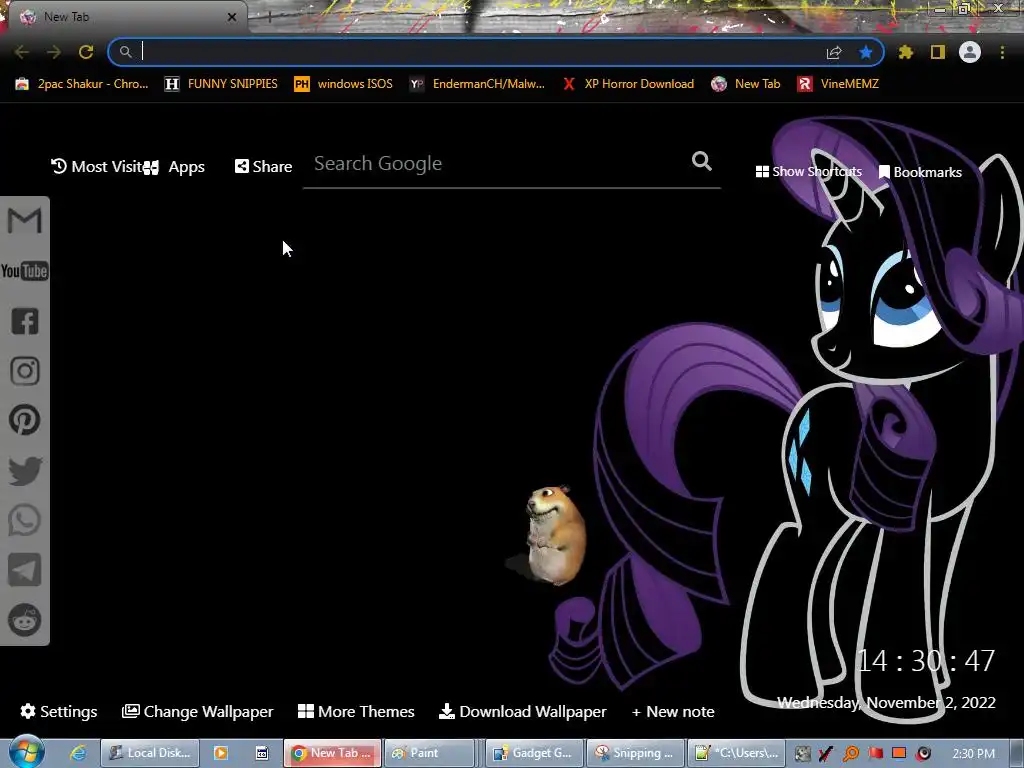Open Most Visited list
This screenshot has height=768, width=1024.
(97, 167)
